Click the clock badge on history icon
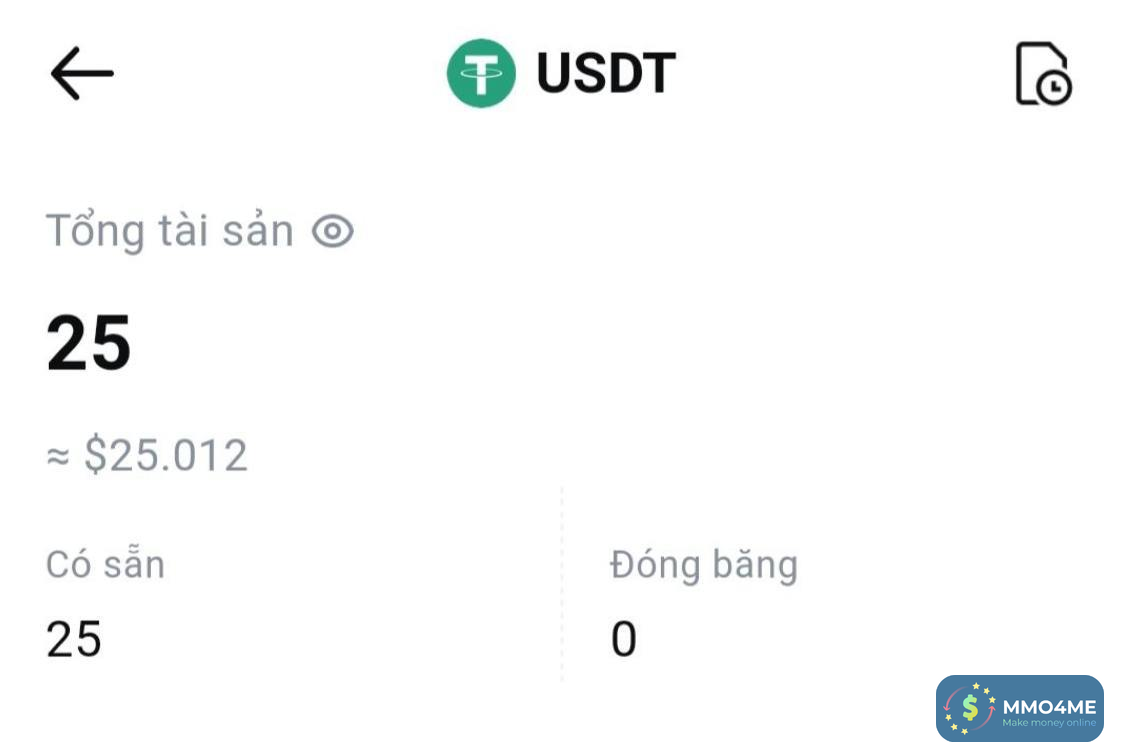The image size is (1124, 756). (x=1053, y=89)
